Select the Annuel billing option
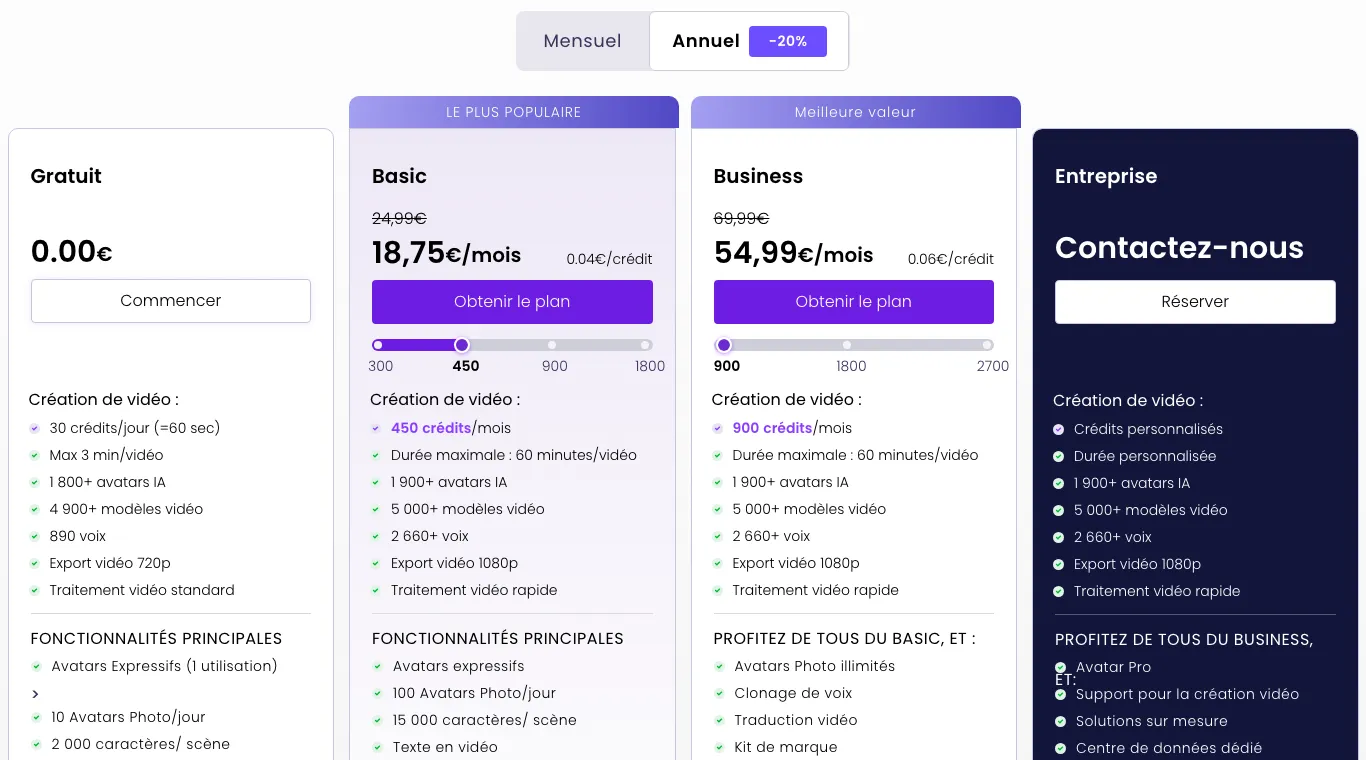Screen dimensions: 1366x760 748,41
